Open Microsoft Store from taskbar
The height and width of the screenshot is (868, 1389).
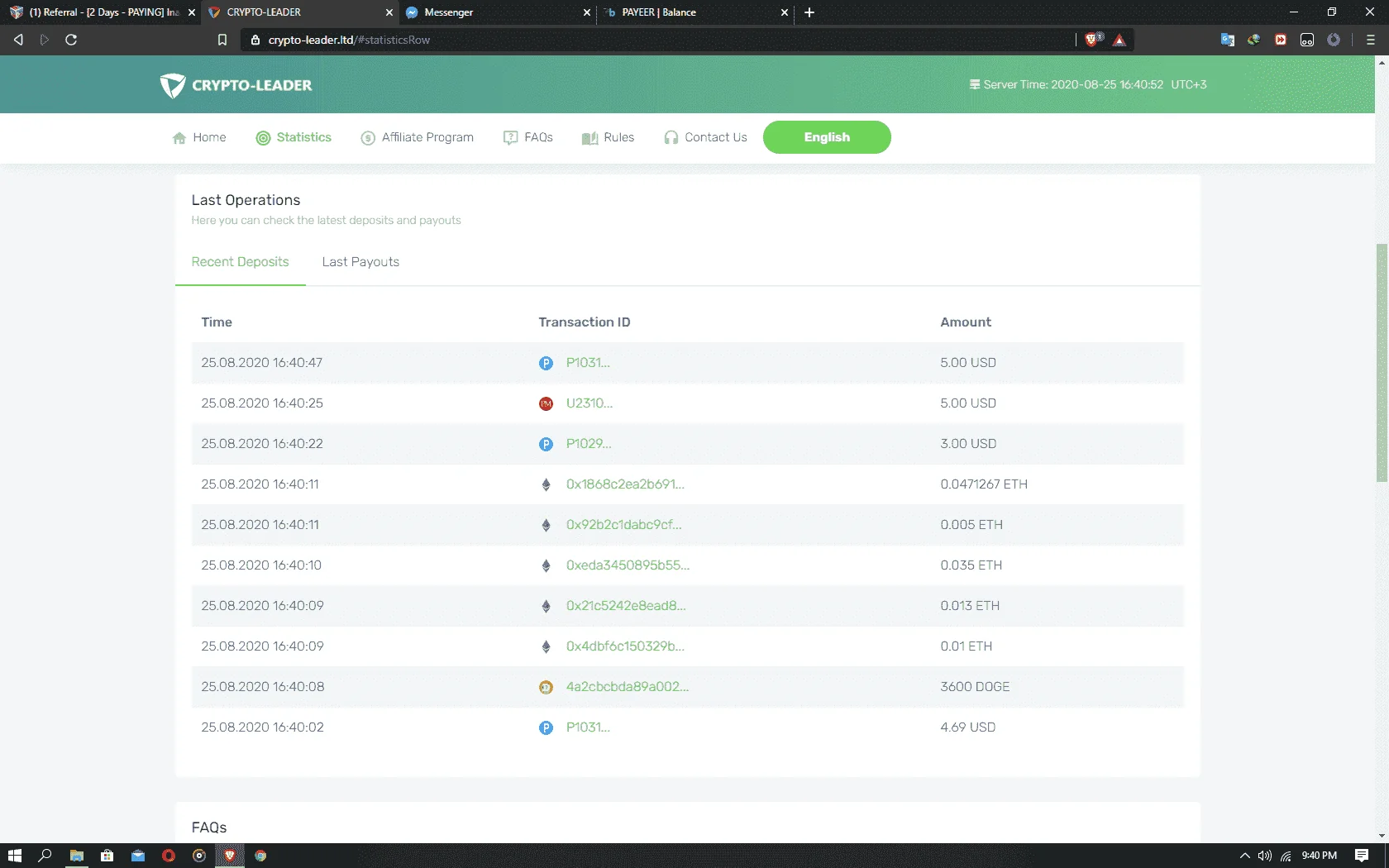[x=107, y=856]
